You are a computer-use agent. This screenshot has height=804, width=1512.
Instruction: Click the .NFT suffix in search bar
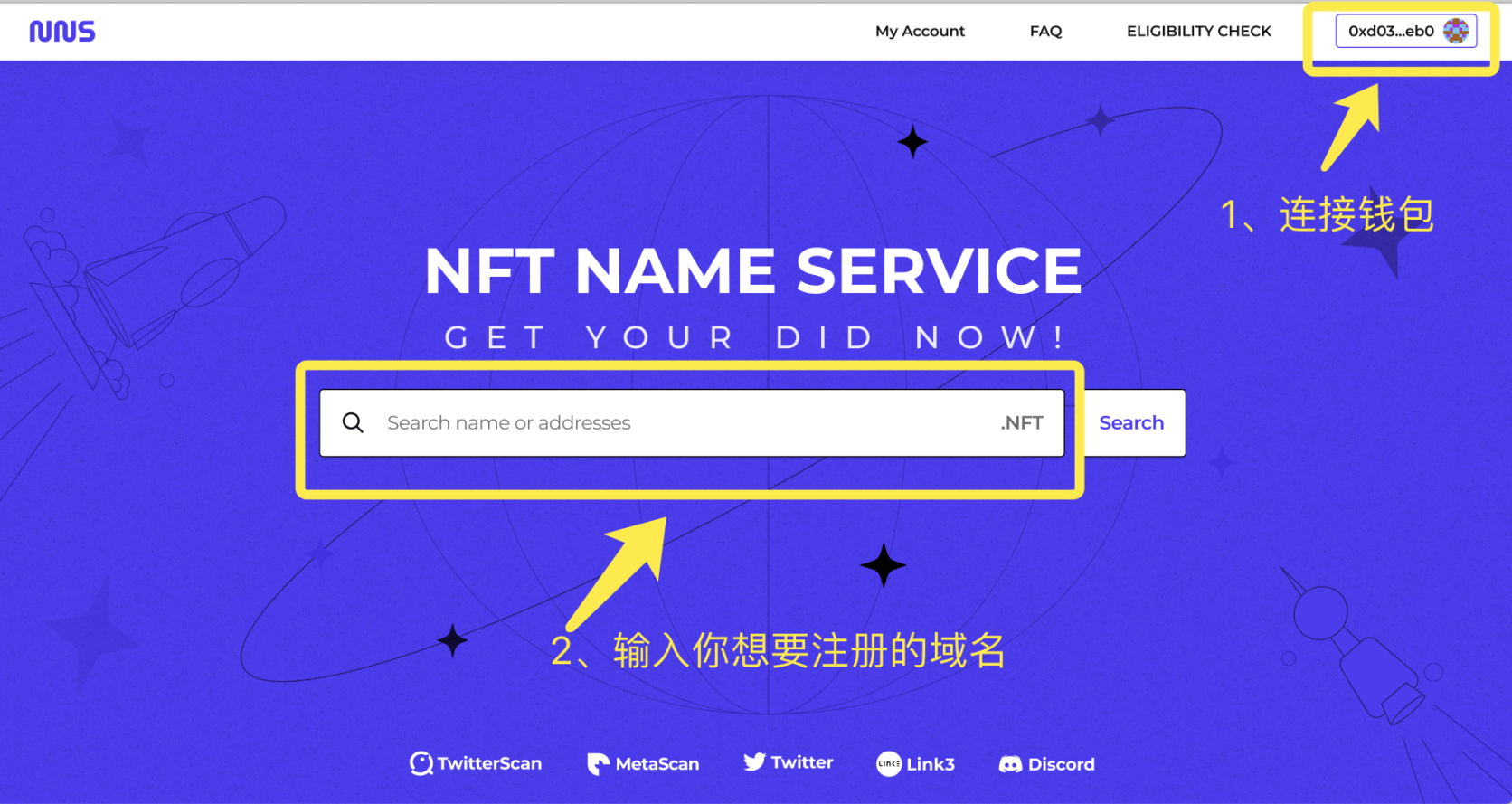click(x=1022, y=423)
